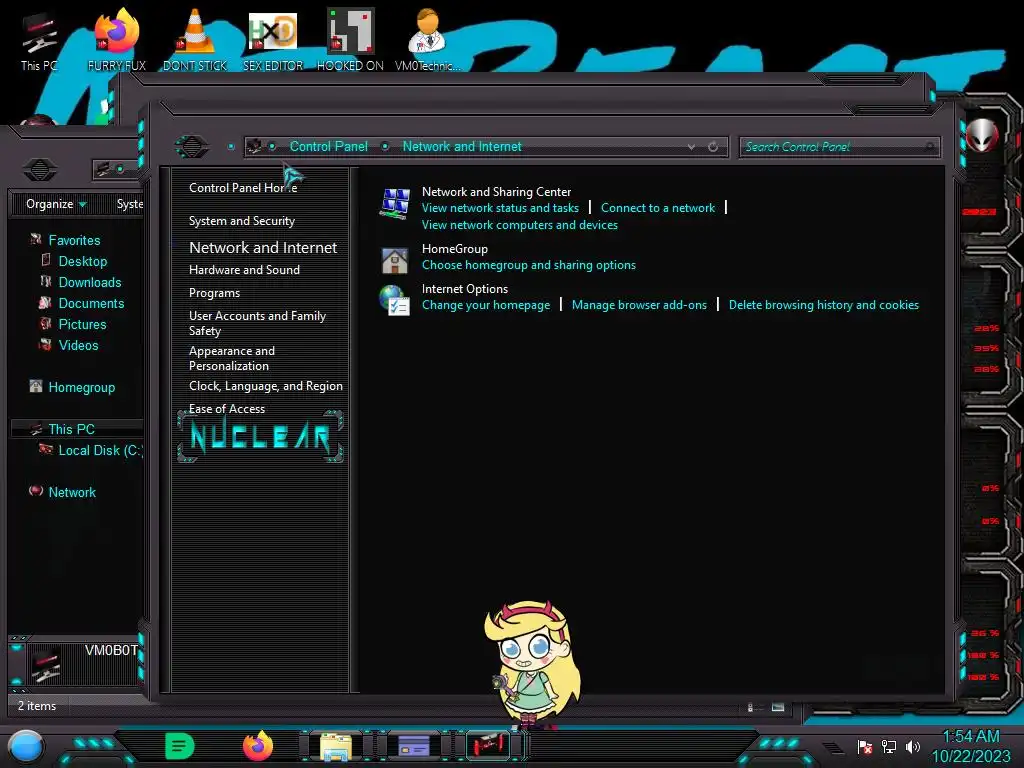Click Manage browser add-ons
Screen dimensions: 1024x768
(639, 305)
